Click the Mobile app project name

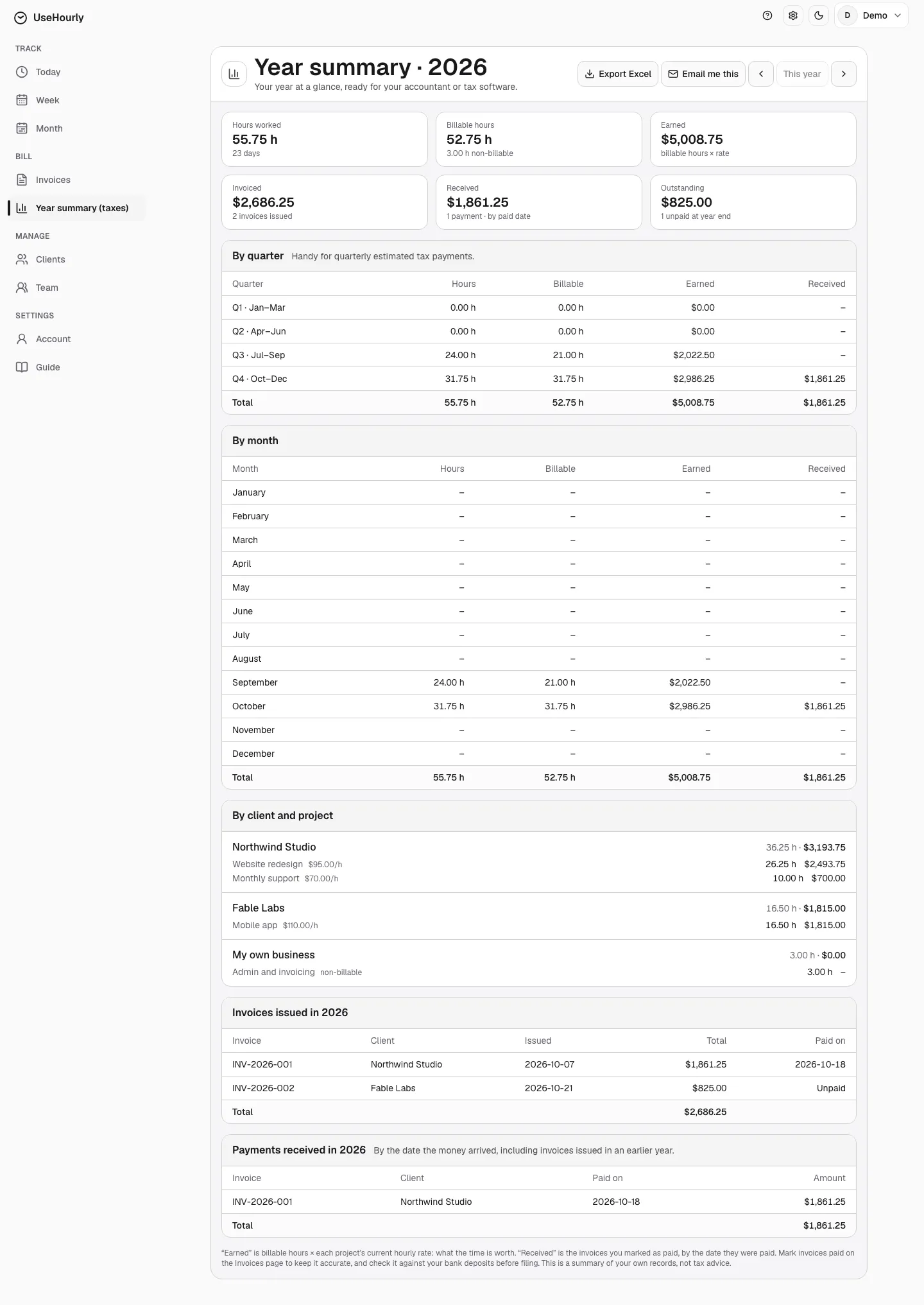pos(255,925)
